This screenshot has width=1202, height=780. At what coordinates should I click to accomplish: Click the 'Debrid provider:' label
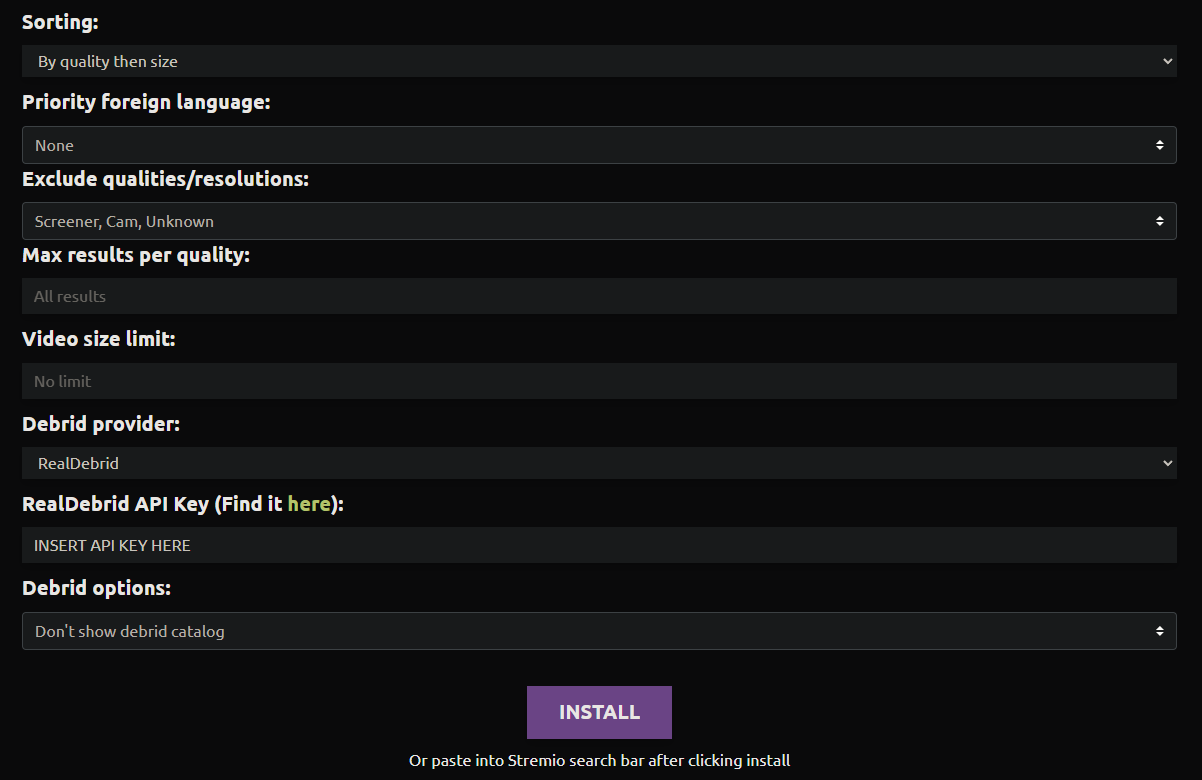click(101, 424)
